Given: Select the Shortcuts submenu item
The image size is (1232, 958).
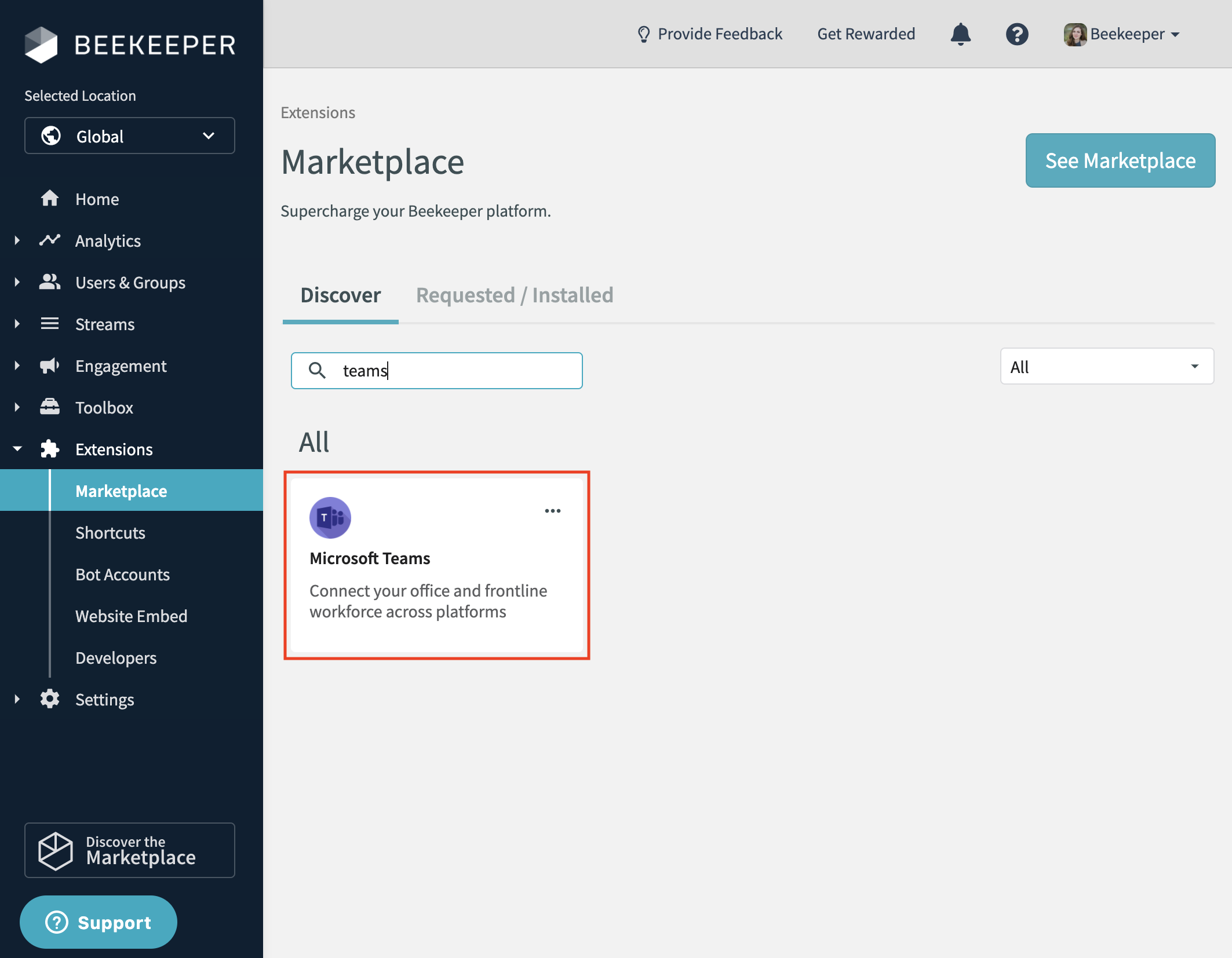Looking at the screenshot, I should click(110, 532).
